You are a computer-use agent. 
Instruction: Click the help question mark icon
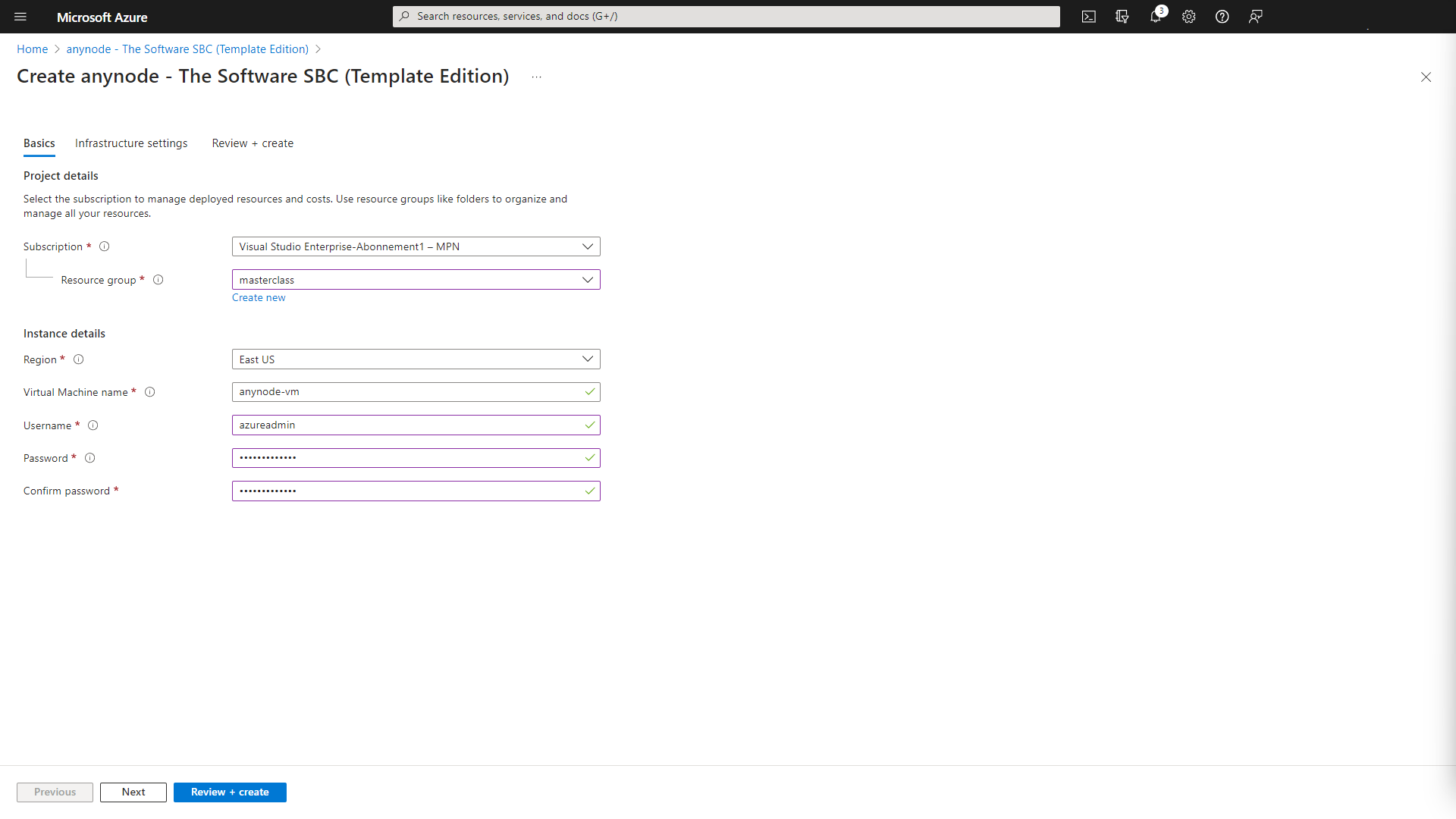tap(1222, 17)
